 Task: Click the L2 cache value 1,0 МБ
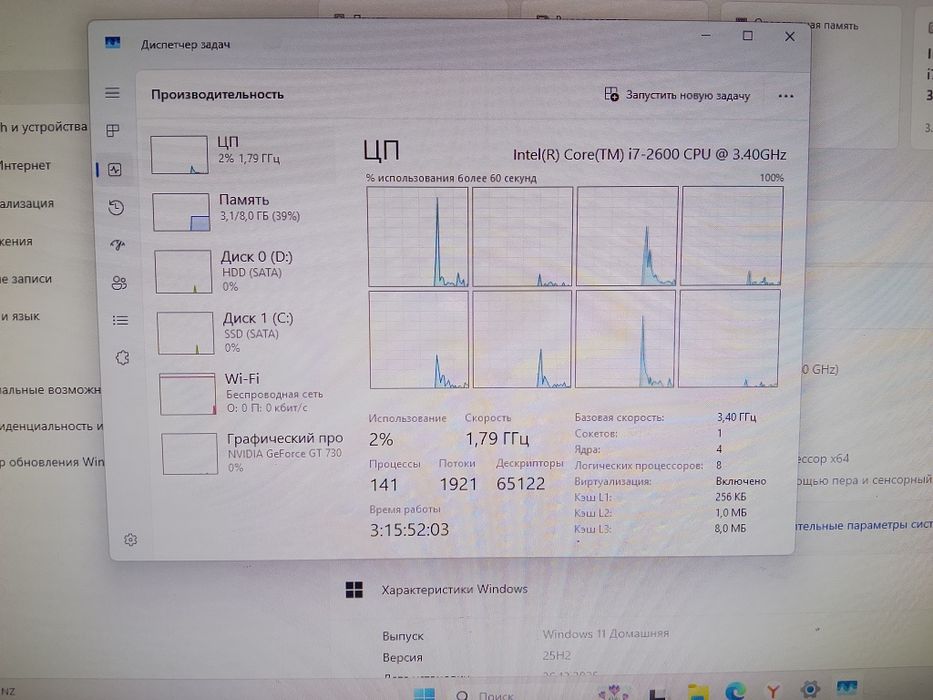pyautogui.click(x=731, y=512)
